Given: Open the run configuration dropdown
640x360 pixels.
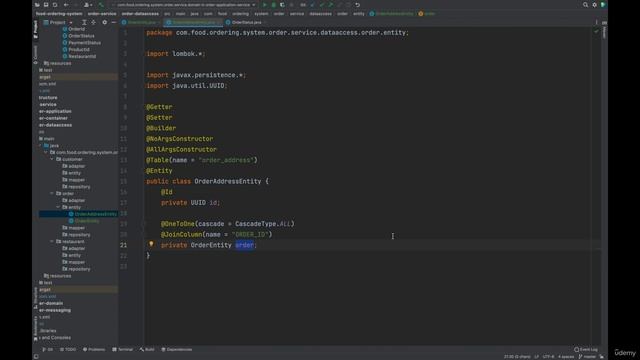Looking at the screenshot, I should (184, 5).
